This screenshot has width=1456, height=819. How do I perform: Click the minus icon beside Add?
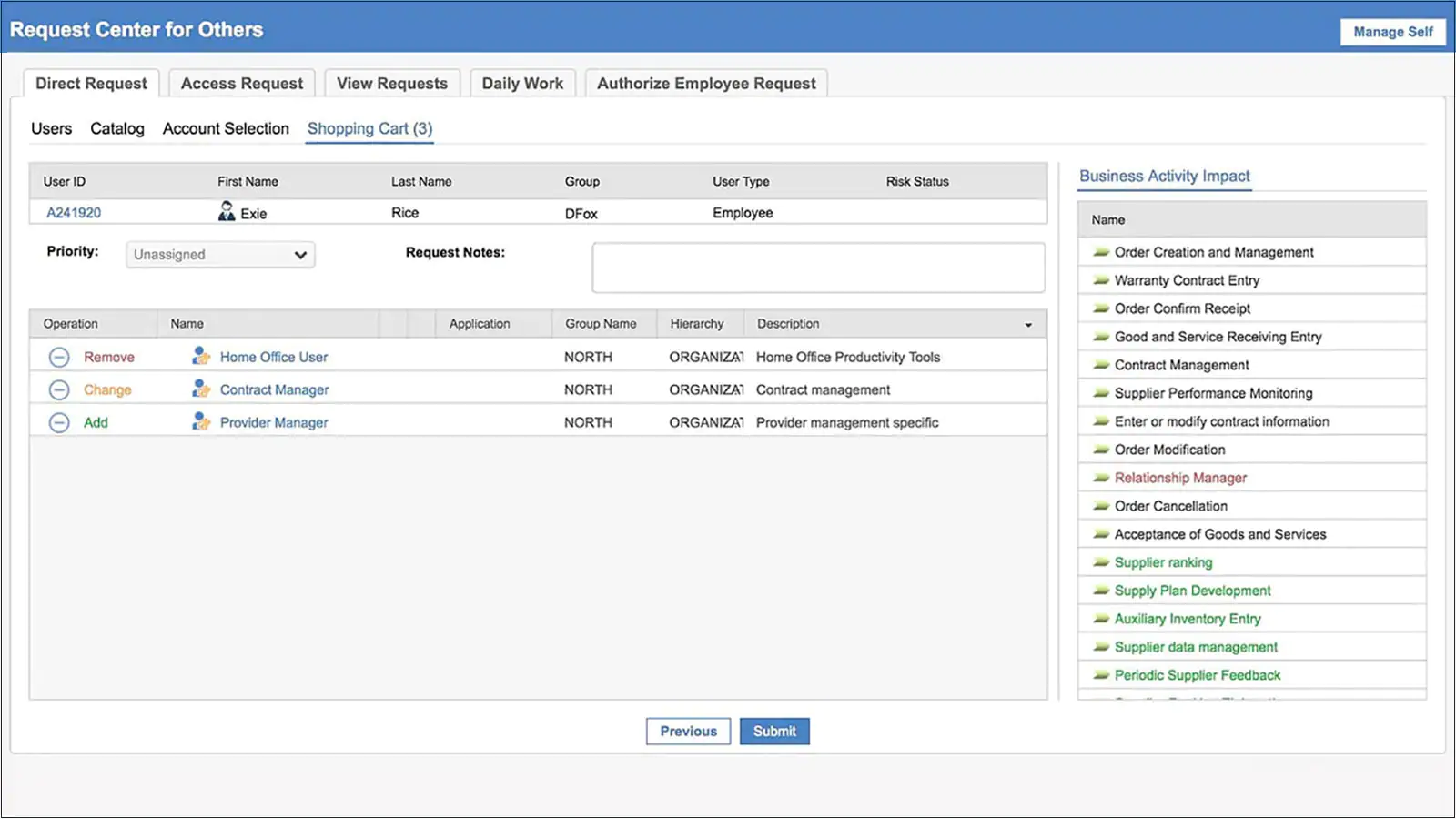coord(59,423)
